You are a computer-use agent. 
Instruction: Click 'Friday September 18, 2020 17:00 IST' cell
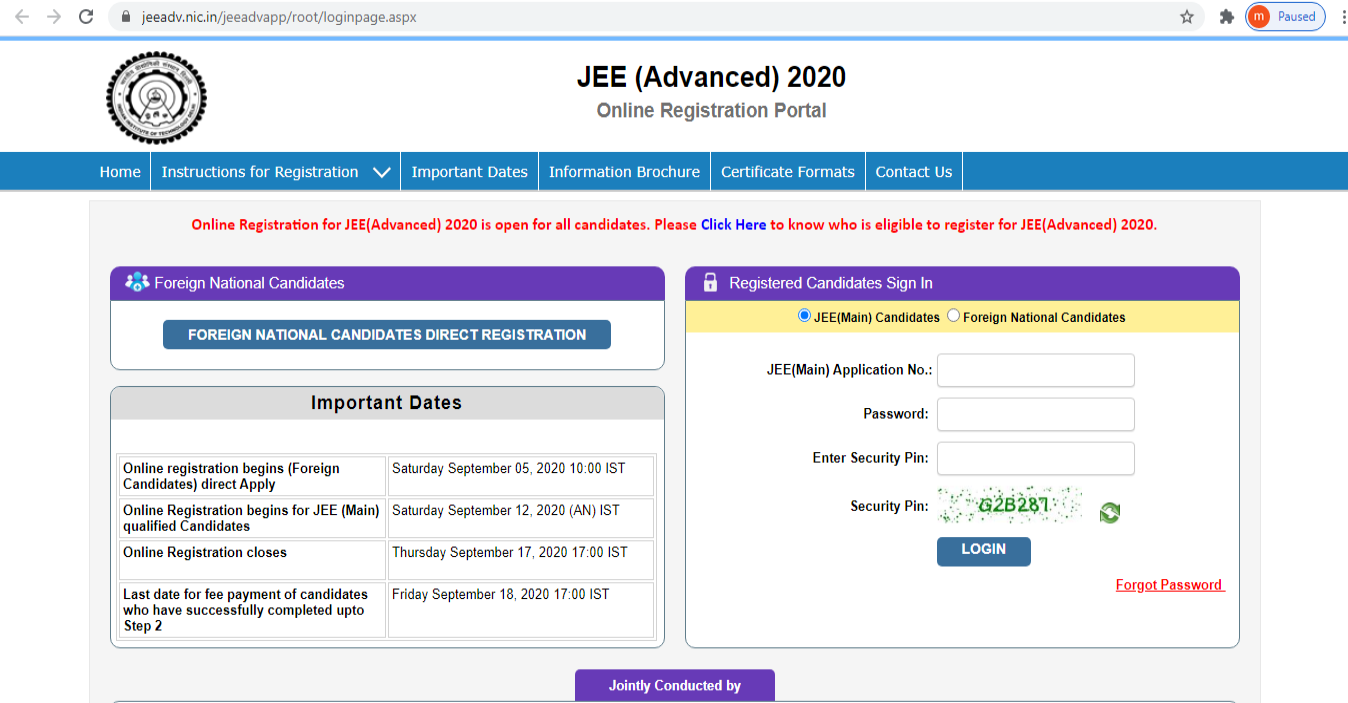tap(521, 610)
